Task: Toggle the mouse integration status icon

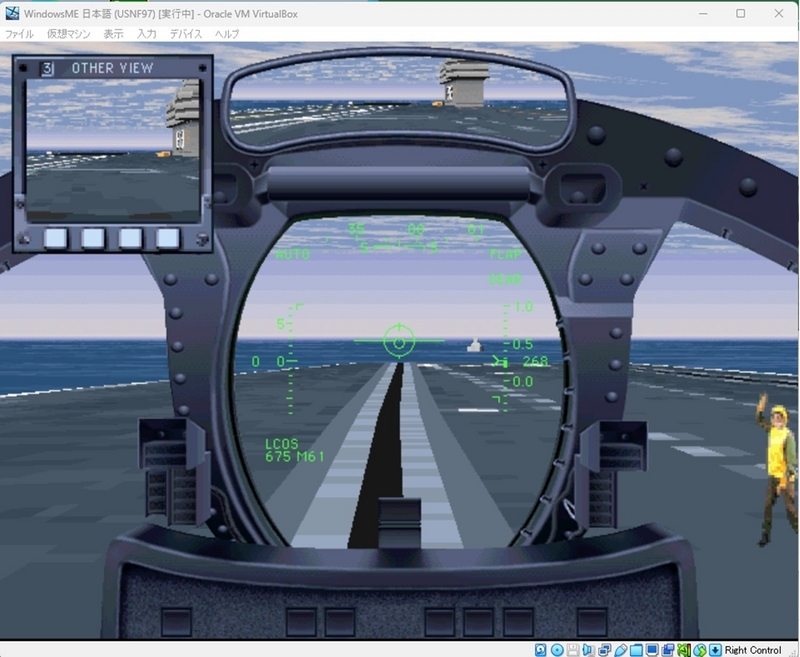Action: click(699, 650)
